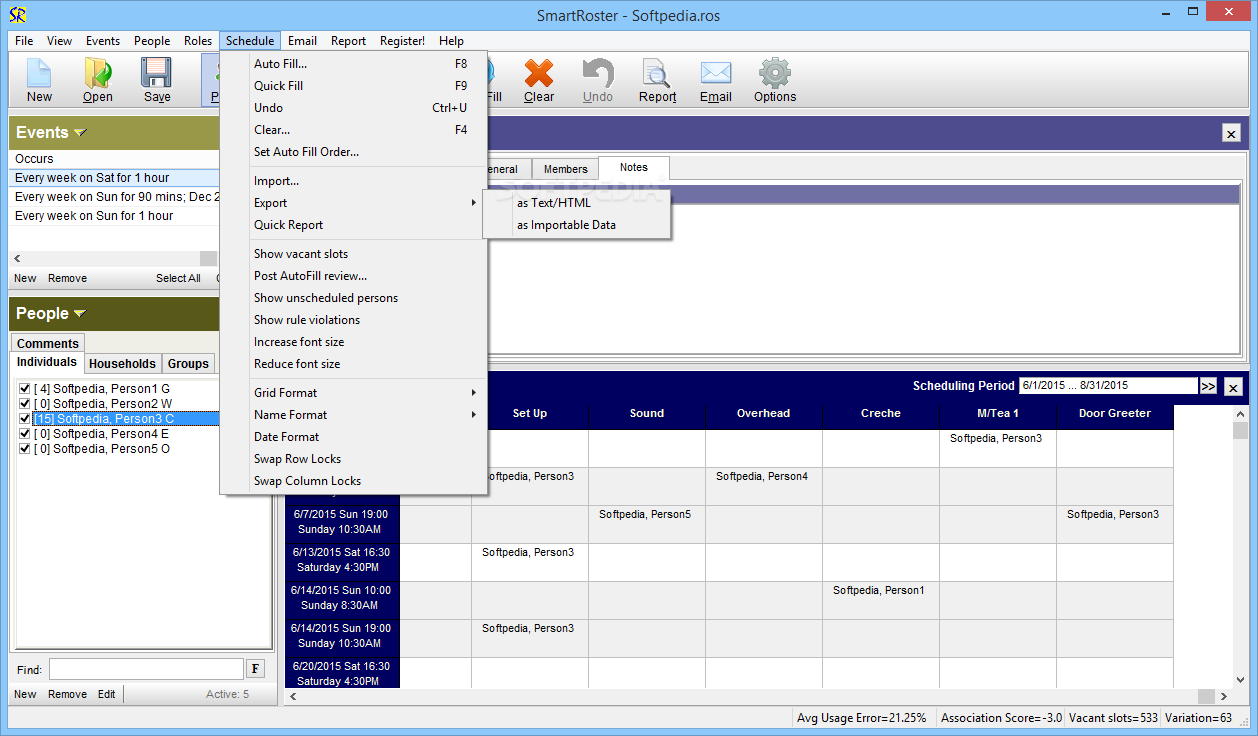The width and height of the screenshot is (1258, 736).
Task: Open the Comments tab
Action: coord(47,343)
